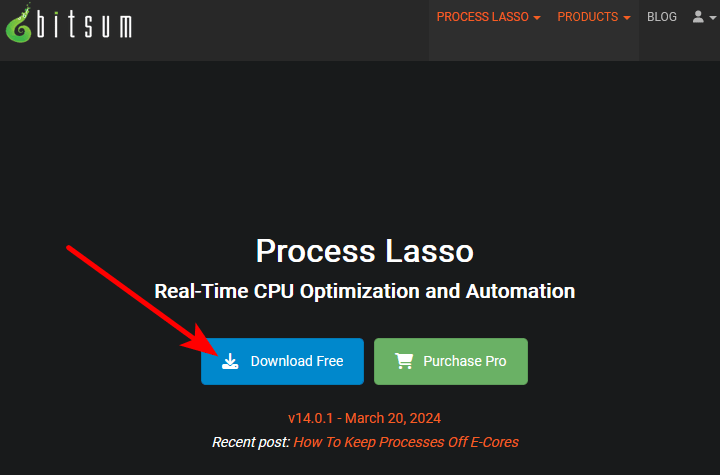Click the Bitsum wordmark text
The width and height of the screenshot is (720, 475).
pyautogui.click(x=85, y=24)
